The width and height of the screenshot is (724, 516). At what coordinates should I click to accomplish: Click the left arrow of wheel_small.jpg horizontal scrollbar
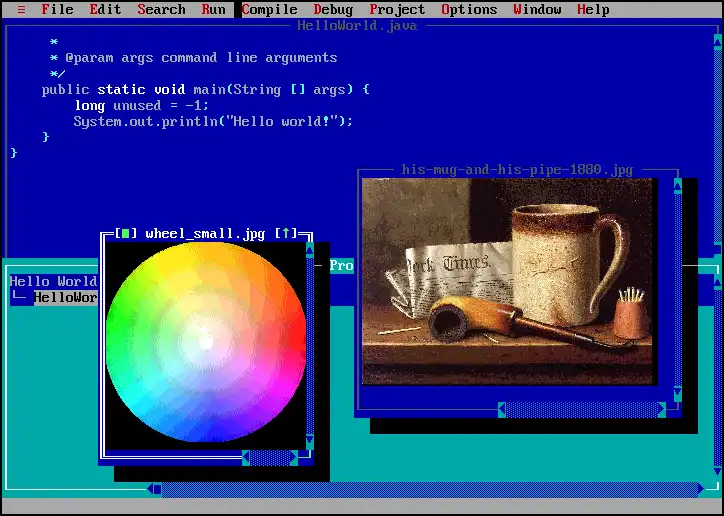pos(246,457)
